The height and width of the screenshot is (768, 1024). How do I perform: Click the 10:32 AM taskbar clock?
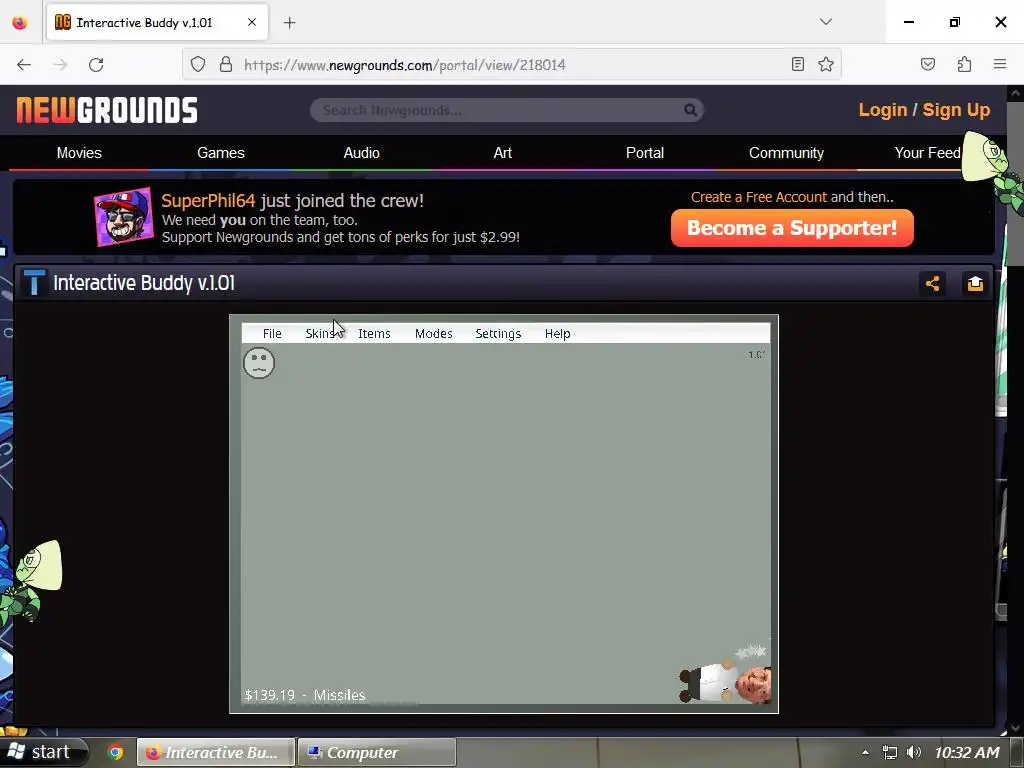pos(967,752)
